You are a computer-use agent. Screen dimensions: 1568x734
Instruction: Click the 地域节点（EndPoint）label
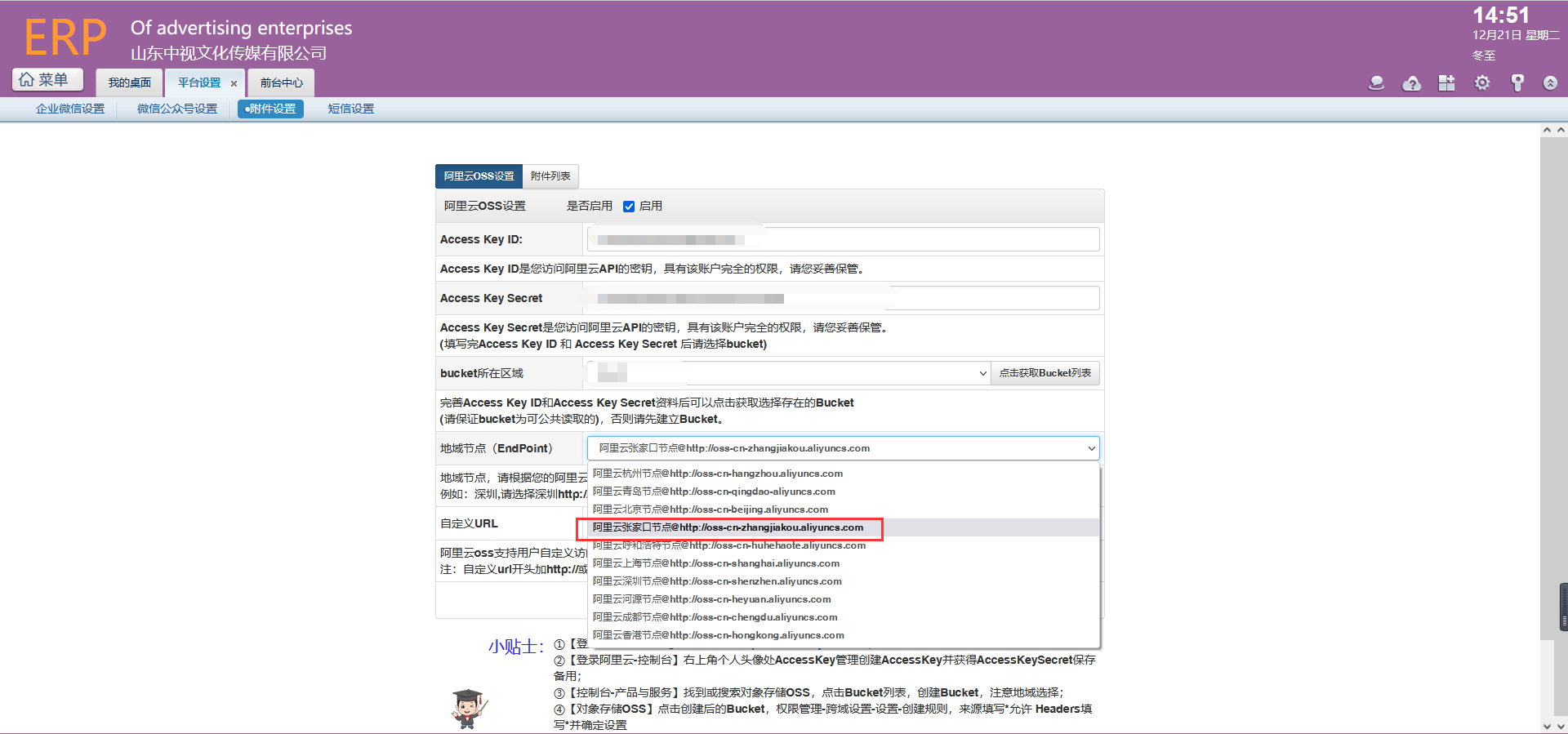tap(499, 448)
